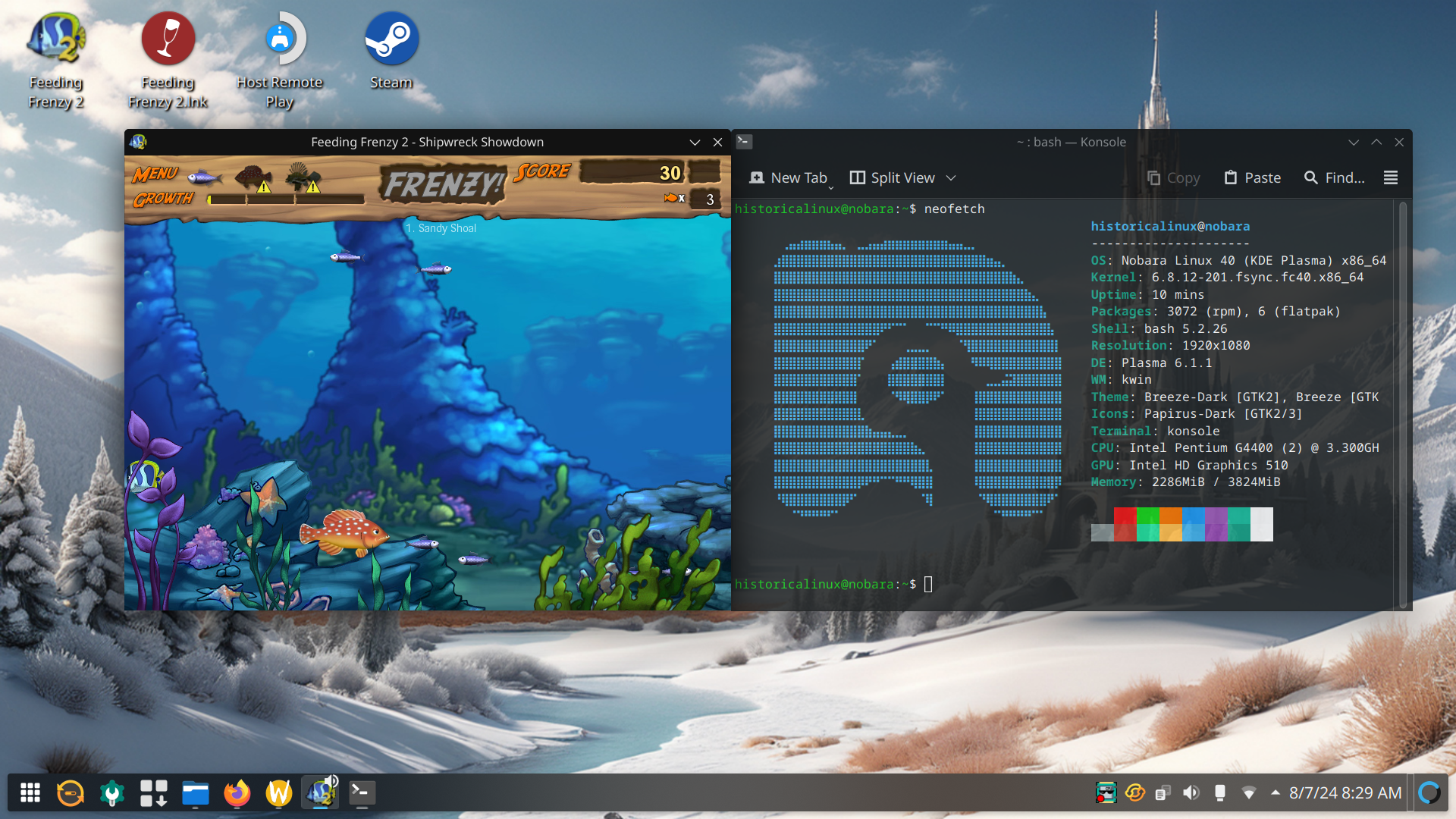Open the clock showing 8/7/24 8:29 AM

[1345, 792]
